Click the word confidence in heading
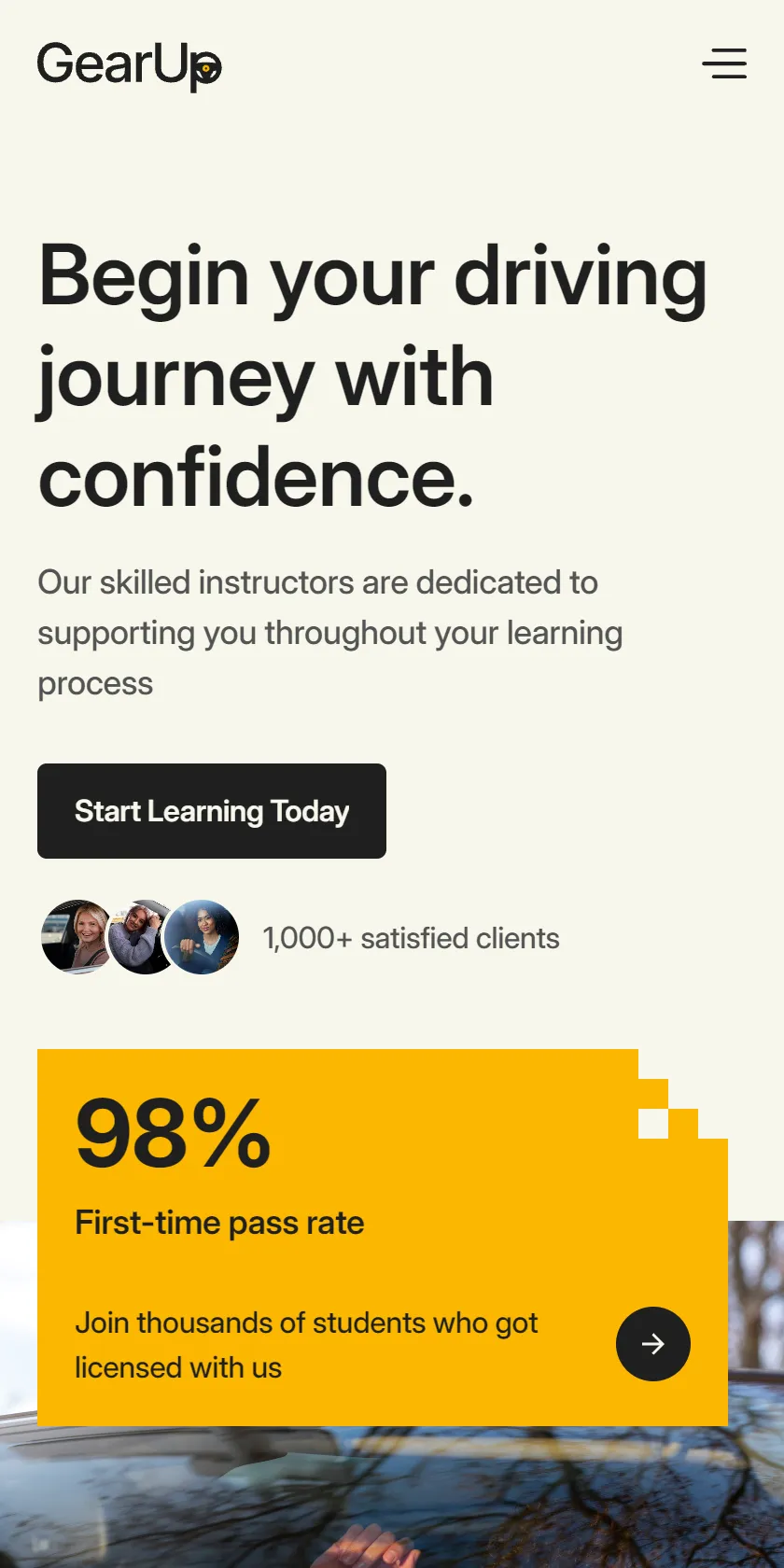 (256, 478)
